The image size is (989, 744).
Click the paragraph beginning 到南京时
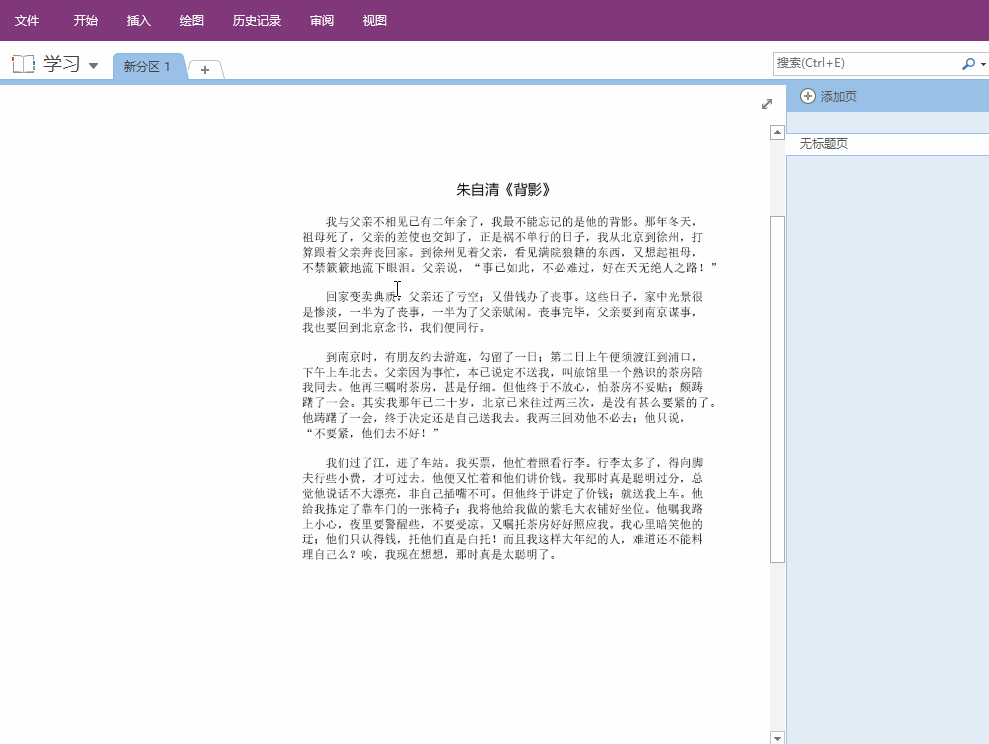[510, 395]
